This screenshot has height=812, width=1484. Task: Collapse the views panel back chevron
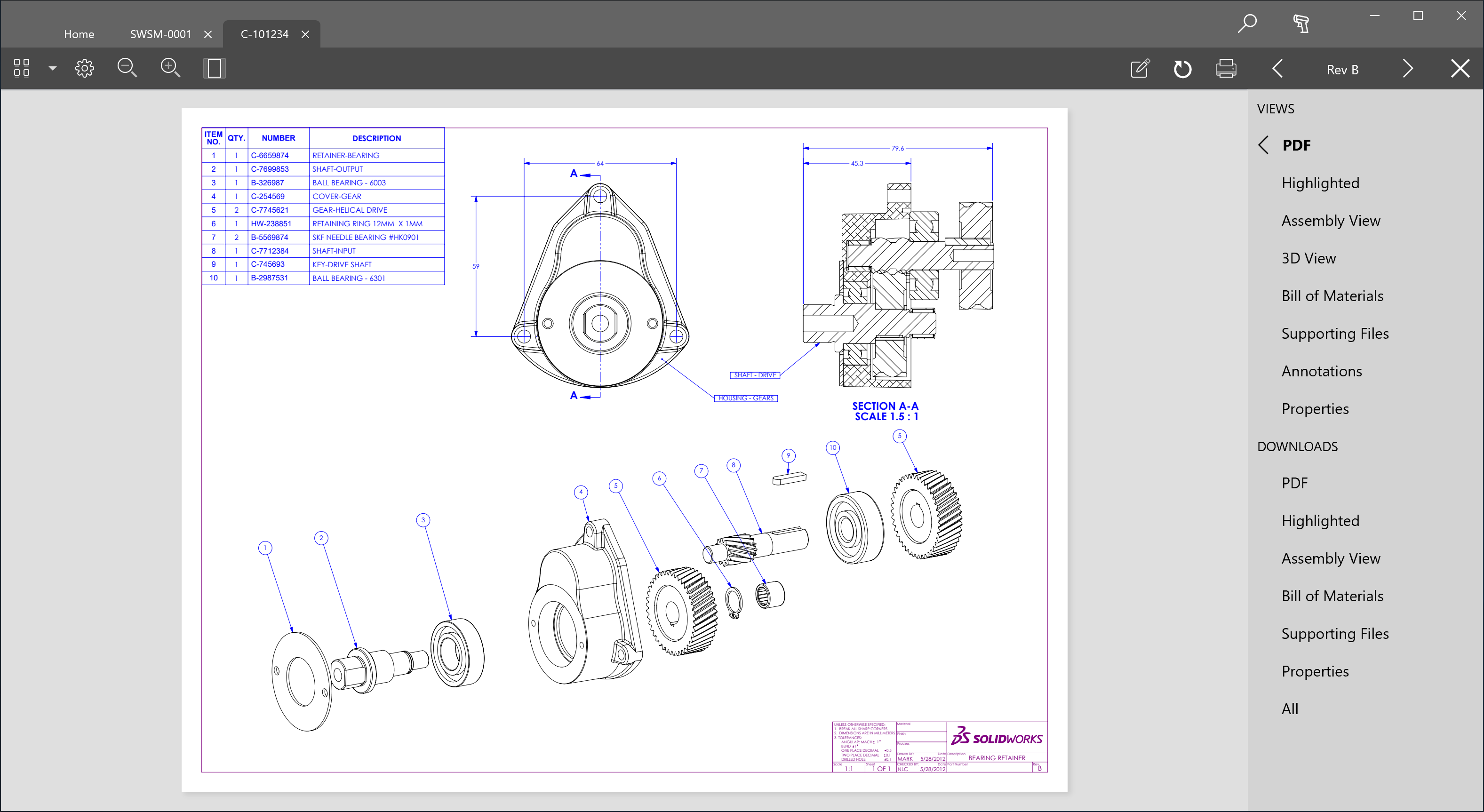point(1263,145)
